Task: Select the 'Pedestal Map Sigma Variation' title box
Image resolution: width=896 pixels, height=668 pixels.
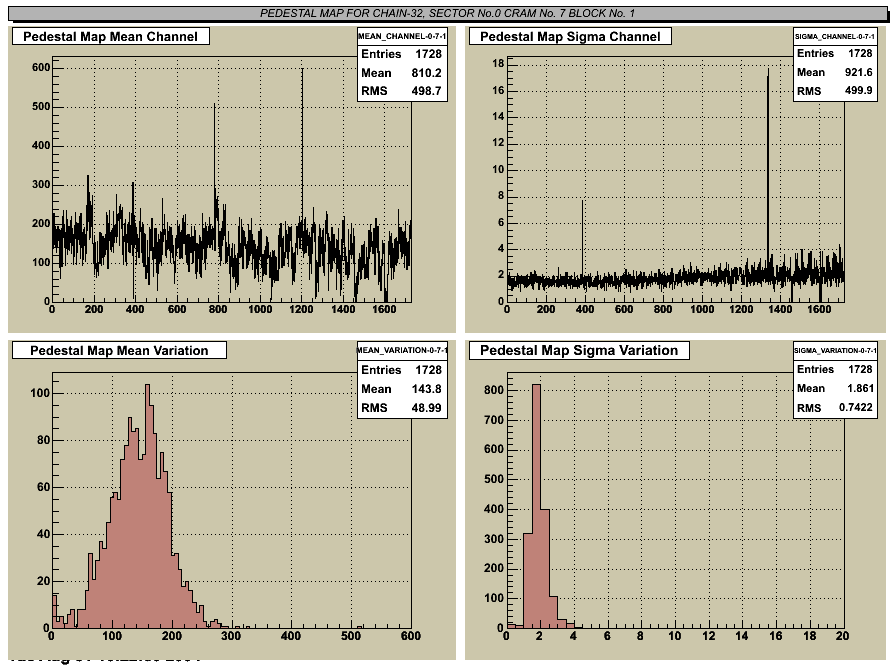Action: point(579,350)
